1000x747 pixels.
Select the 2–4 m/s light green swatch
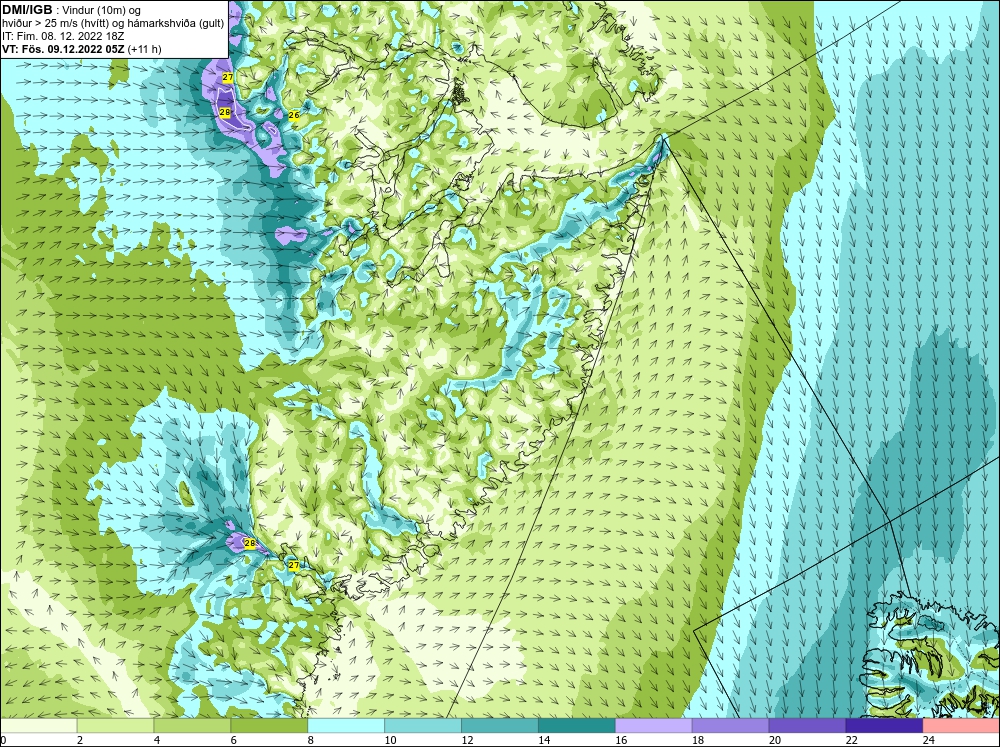[115, 726]
